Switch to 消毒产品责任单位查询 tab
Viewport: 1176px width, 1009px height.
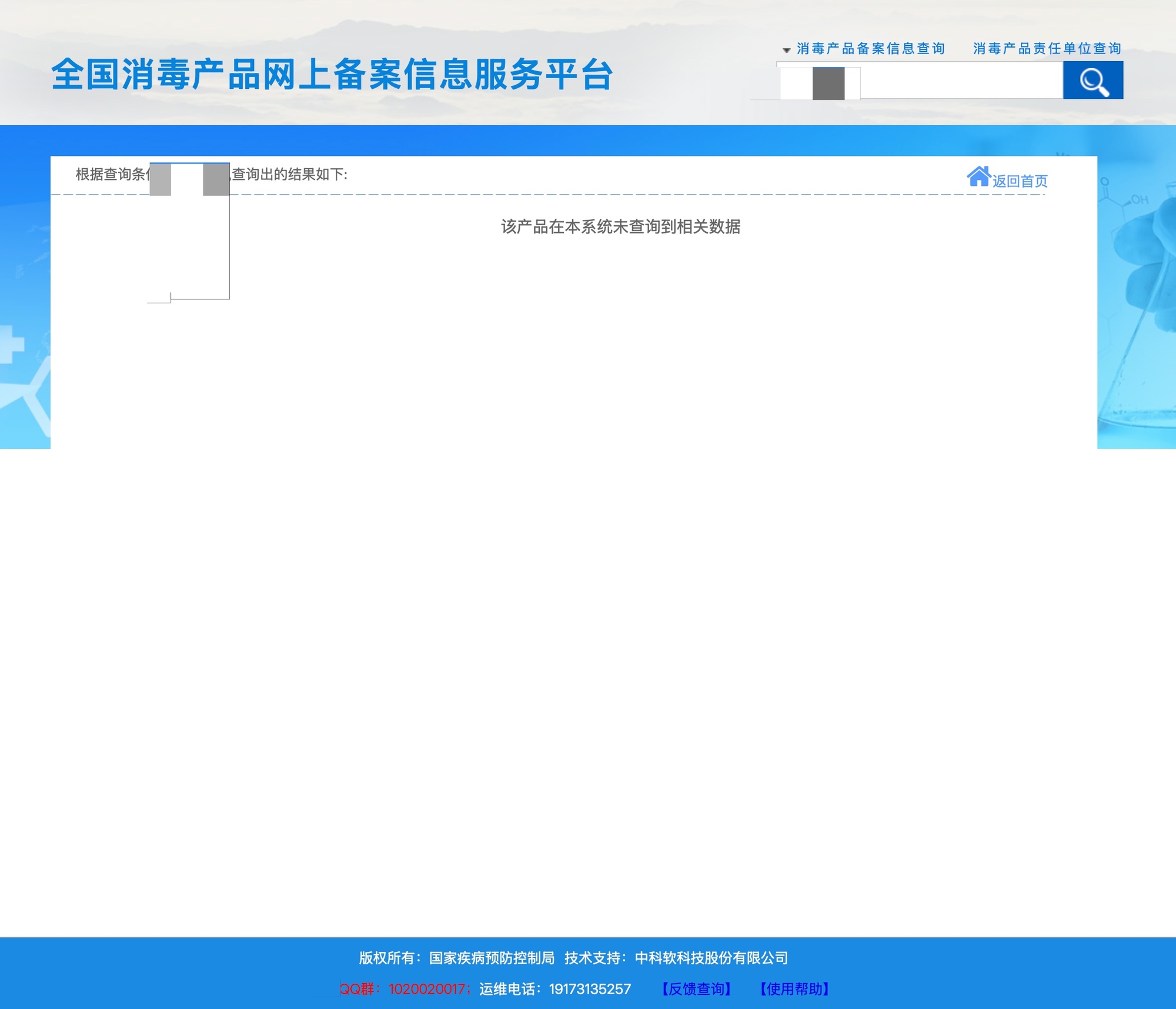click(x=1047, y=49)
